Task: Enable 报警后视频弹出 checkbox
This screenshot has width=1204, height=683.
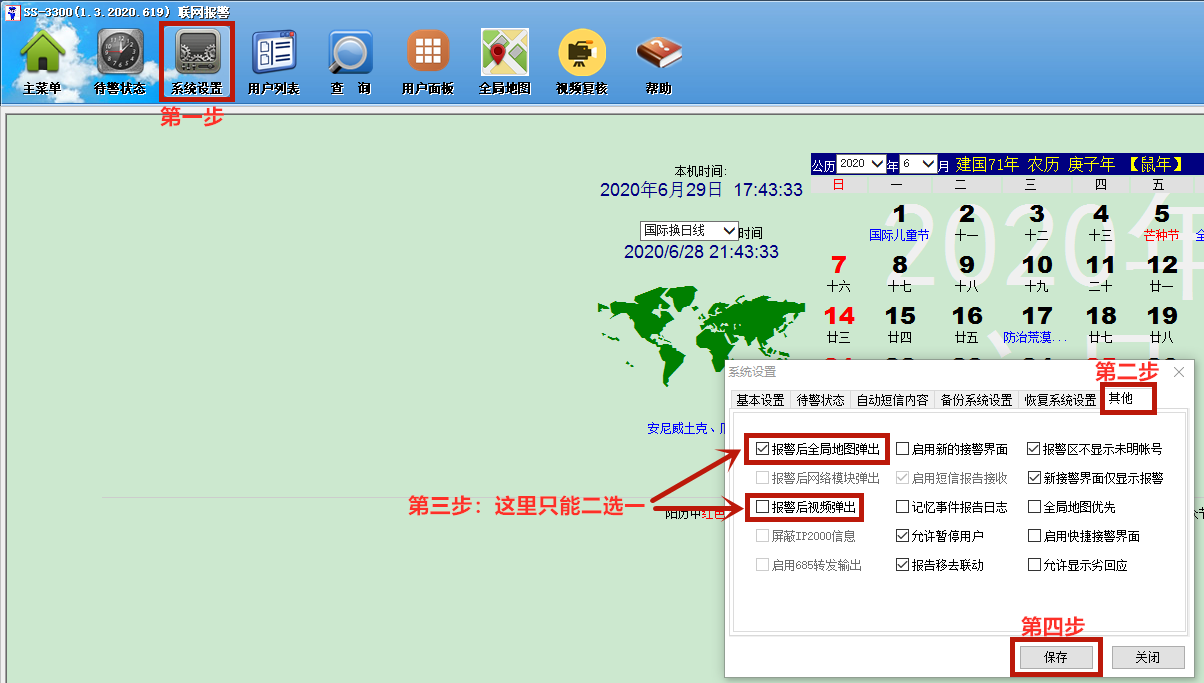Action: 763,508
